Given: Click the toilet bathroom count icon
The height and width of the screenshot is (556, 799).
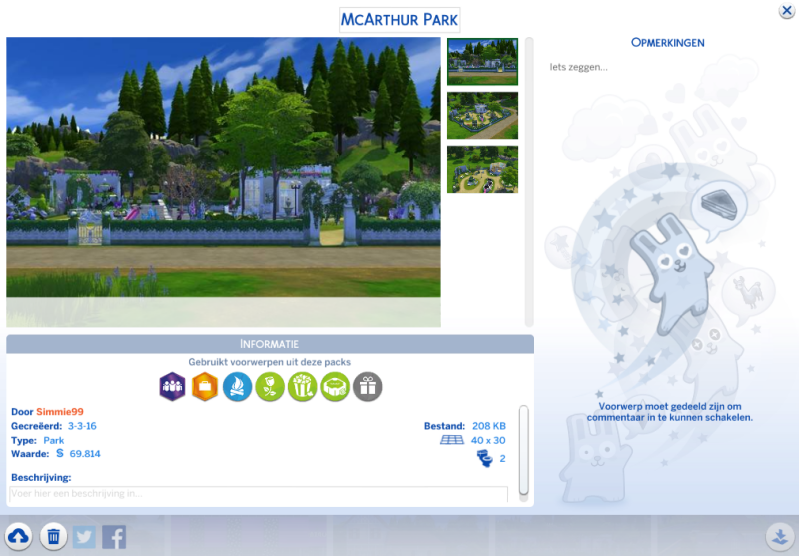Looking at the screenshot, I should [485, 458].
